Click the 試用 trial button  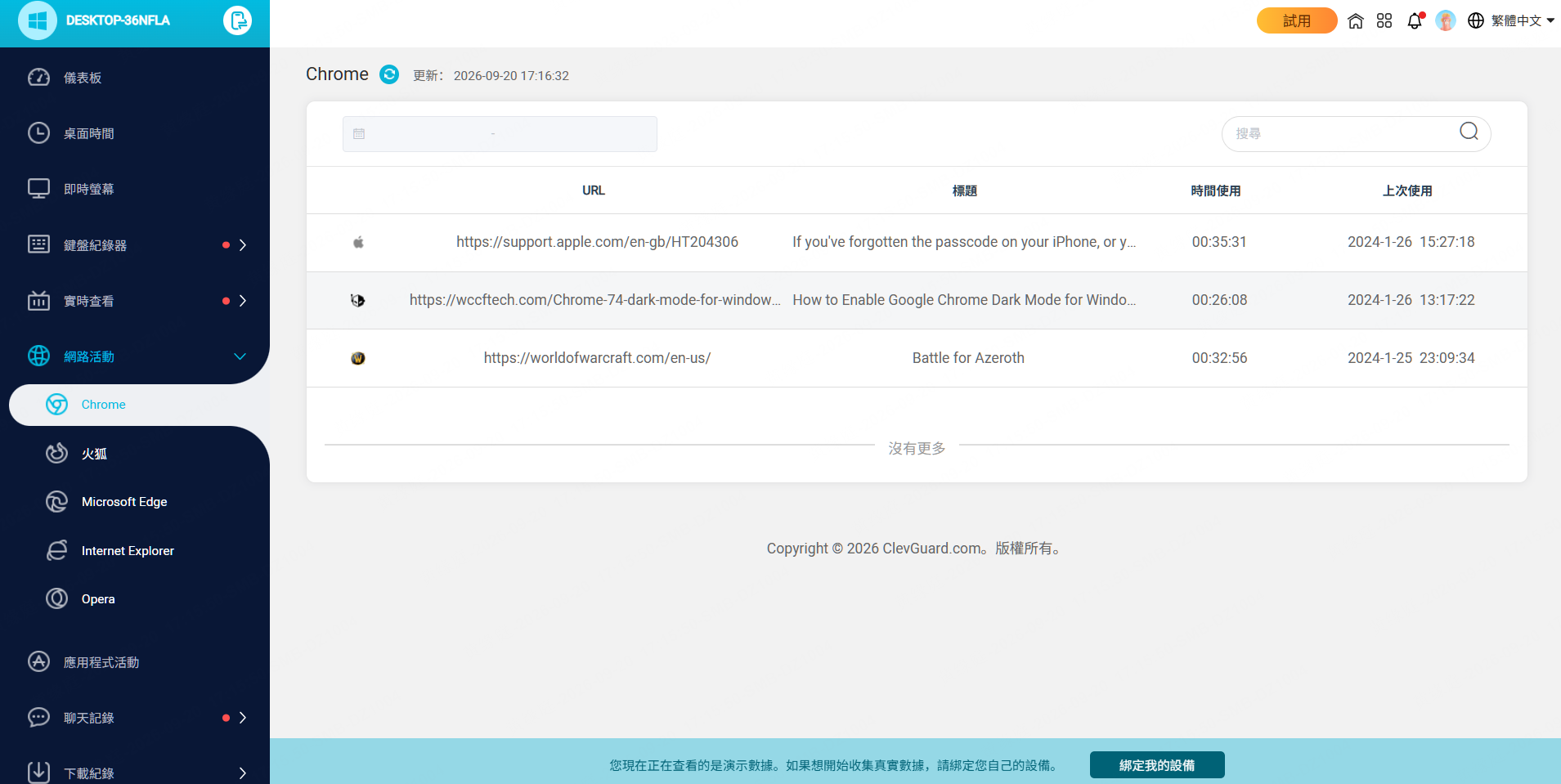click(1297, 20)
